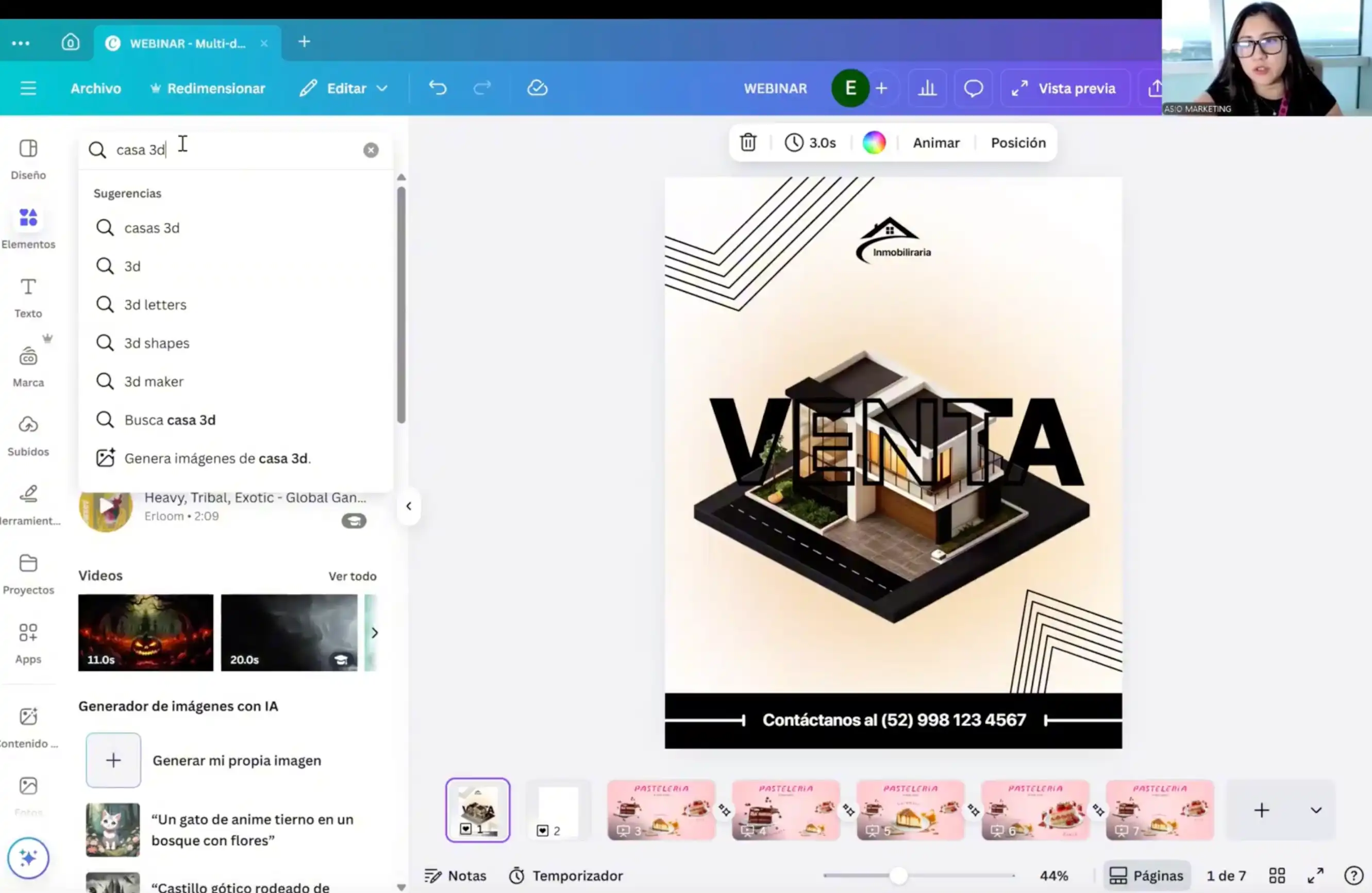Open the rainbow color picker swatch

874,142
